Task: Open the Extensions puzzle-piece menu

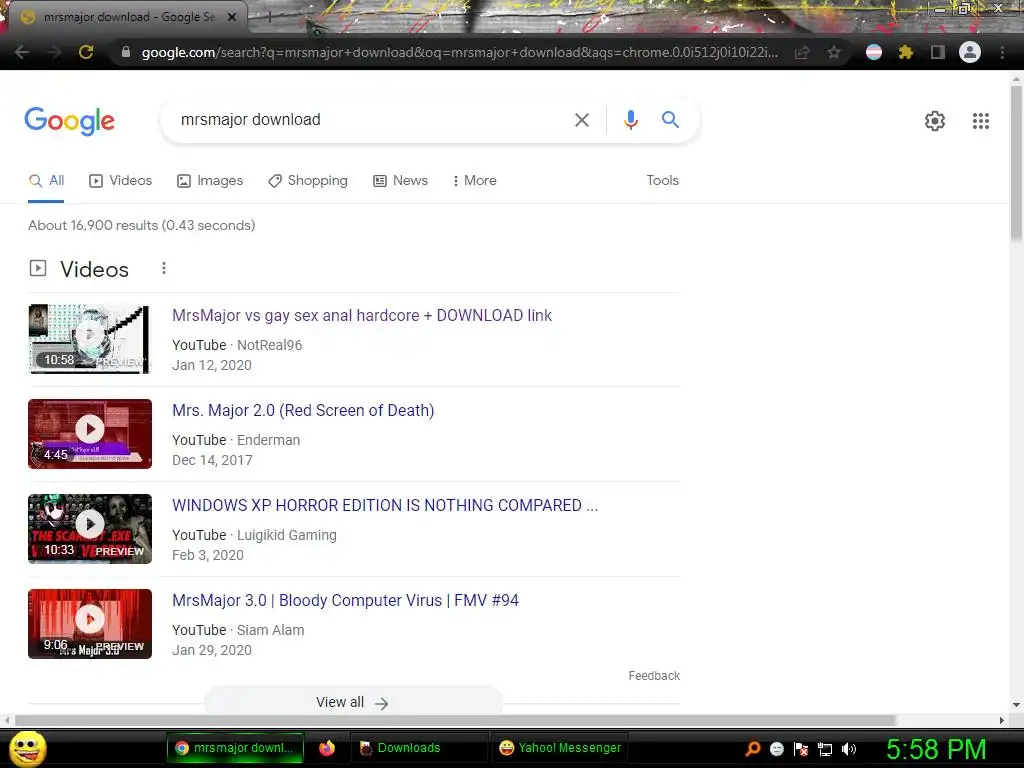Action: coord(906,52)
